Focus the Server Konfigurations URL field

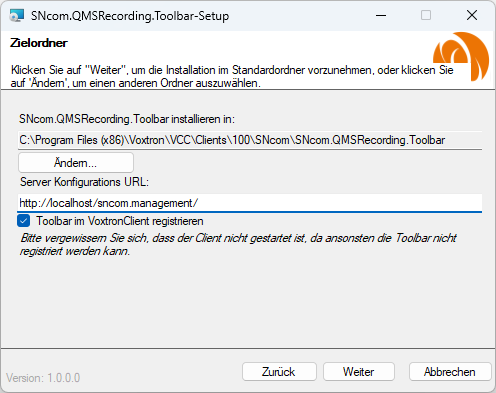pyautogui.click(x=250, y=203)
